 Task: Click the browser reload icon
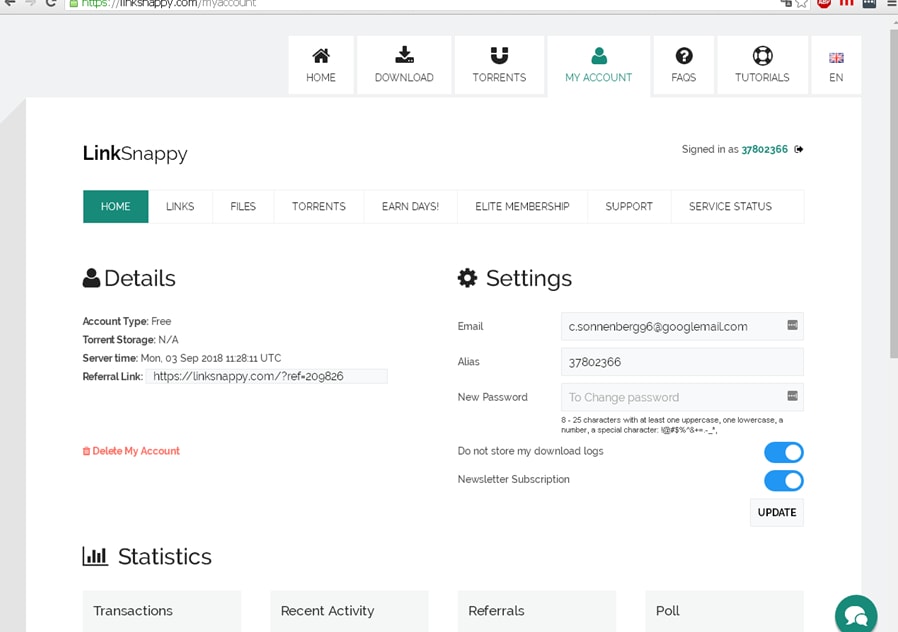click(x=51, y=3)
